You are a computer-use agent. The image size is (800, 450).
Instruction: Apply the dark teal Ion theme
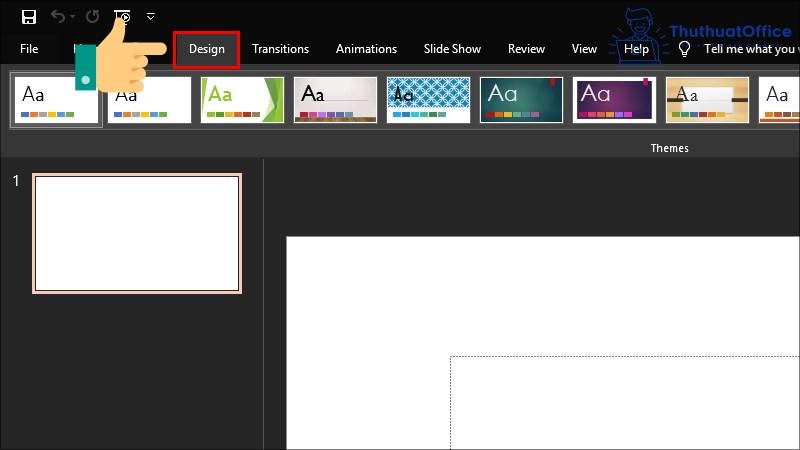(521, 100)
